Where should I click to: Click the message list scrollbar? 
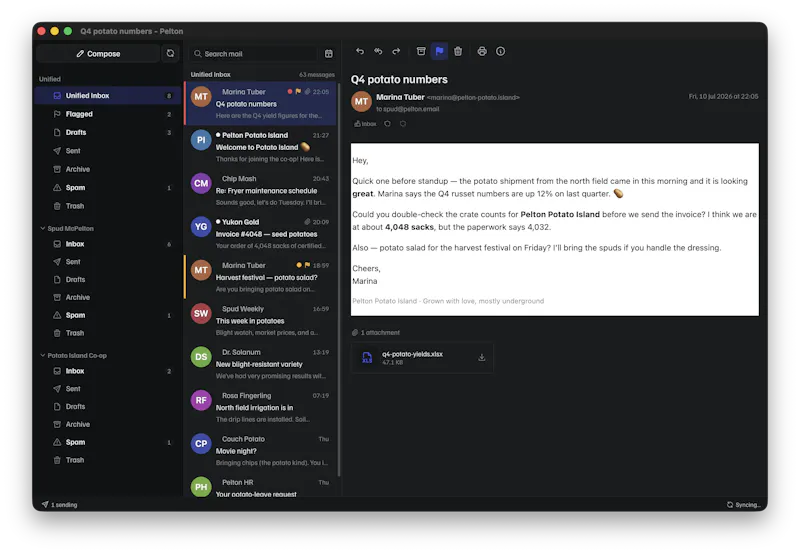click(x=339, y=280)
